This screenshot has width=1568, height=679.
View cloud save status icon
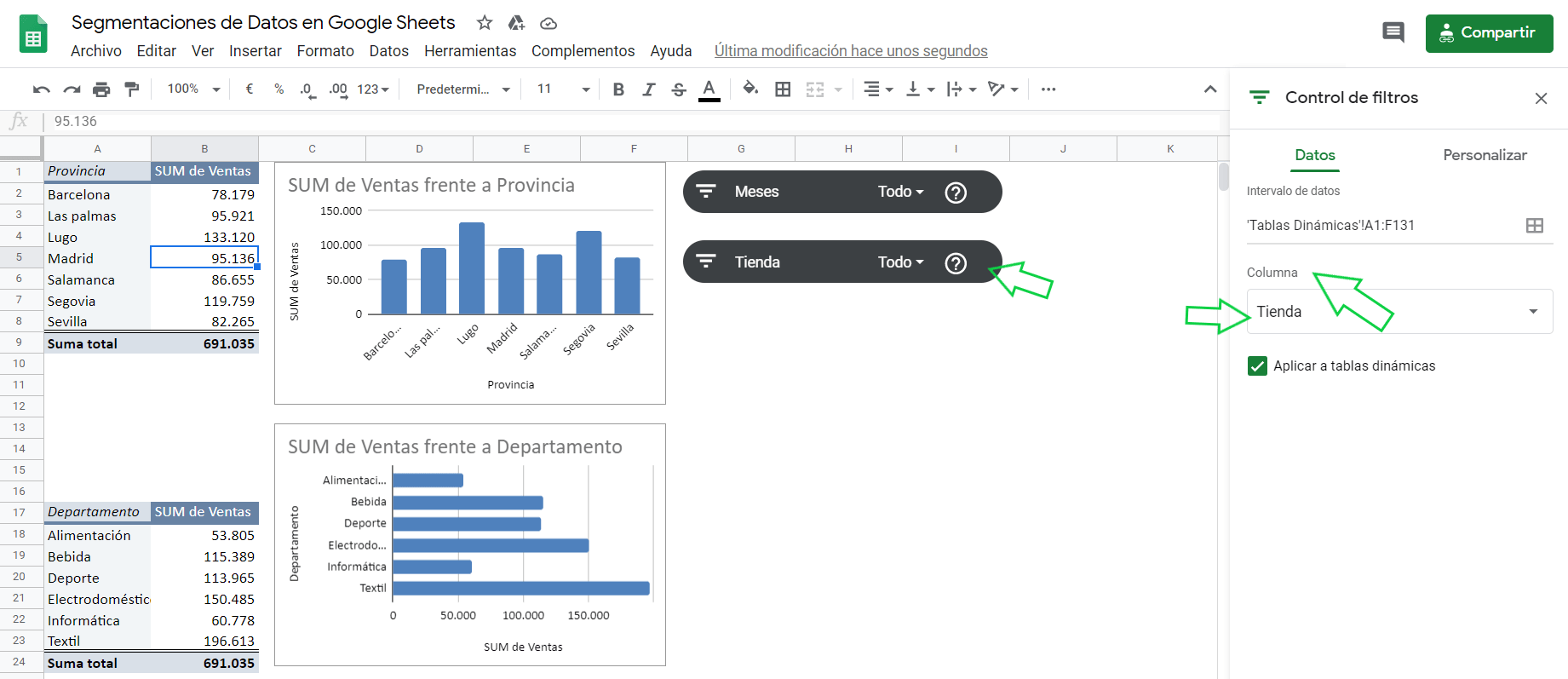pyautogui.click(x=549, y=23)
